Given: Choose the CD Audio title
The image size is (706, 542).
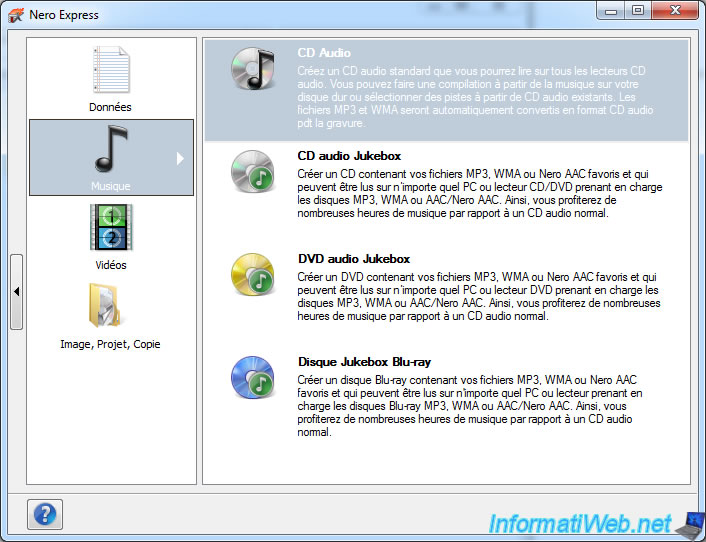Looking at the screenshot, I should [324, 53].
